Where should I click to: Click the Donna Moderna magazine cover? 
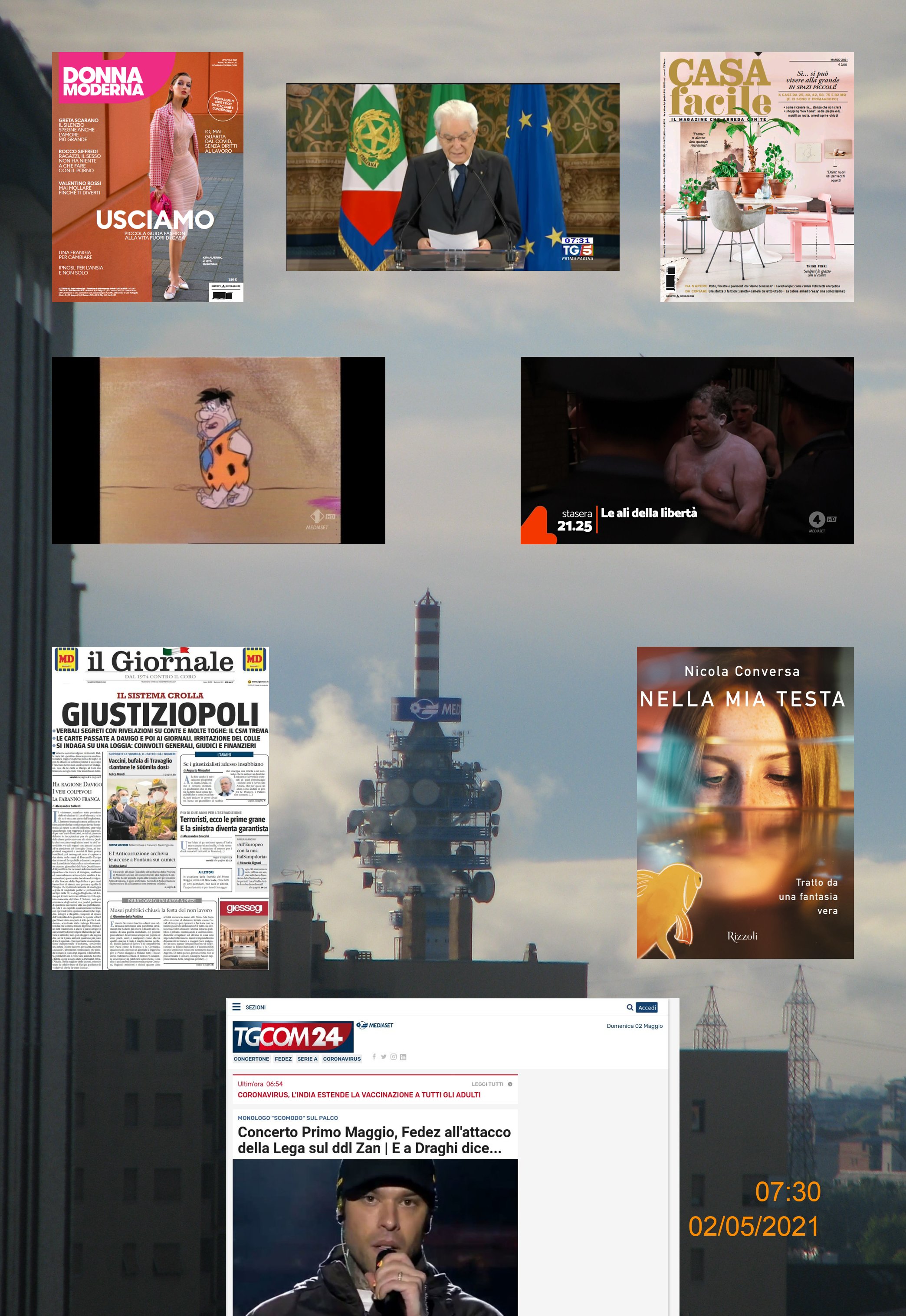point(148,177)
